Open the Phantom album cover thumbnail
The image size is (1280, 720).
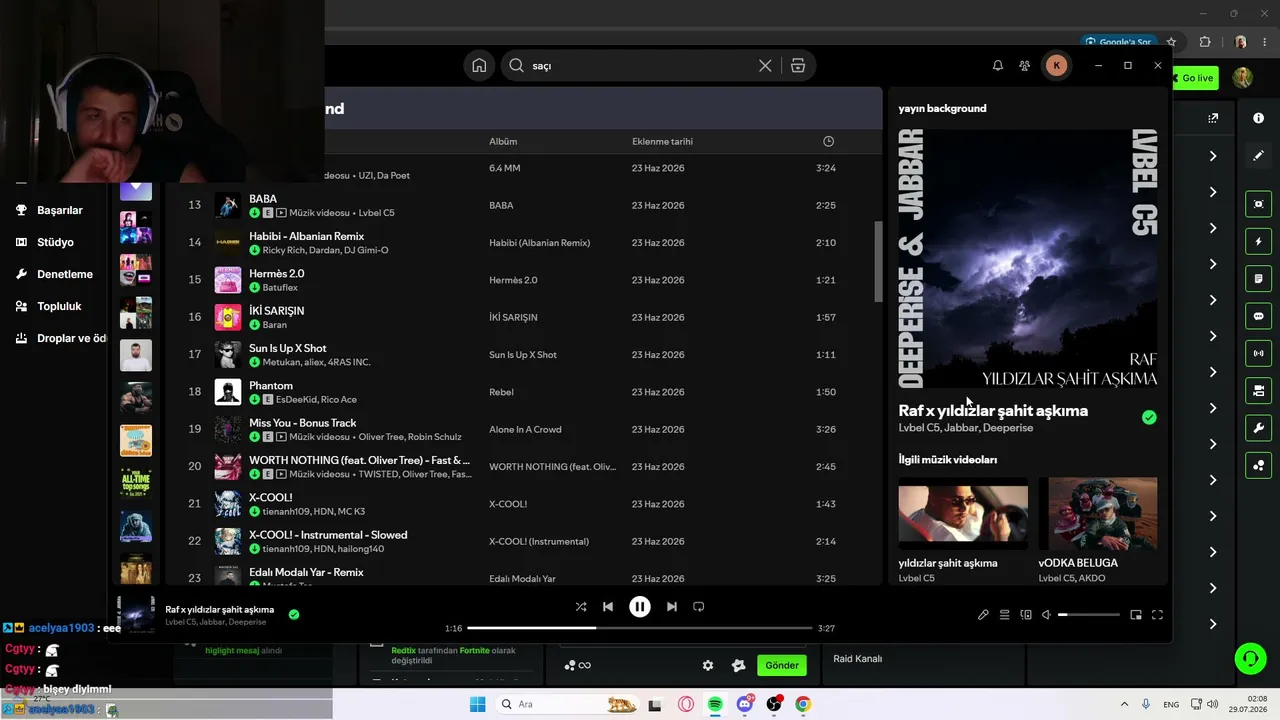pyautogui.click(x=228, y=392)
